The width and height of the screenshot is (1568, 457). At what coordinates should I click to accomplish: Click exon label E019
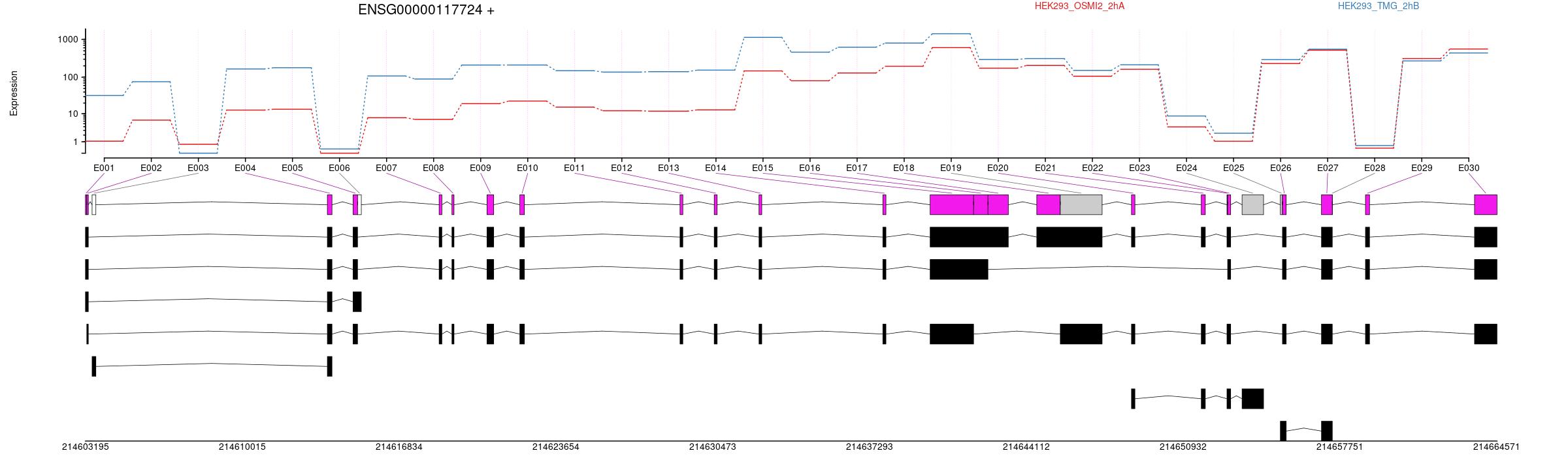951,168
